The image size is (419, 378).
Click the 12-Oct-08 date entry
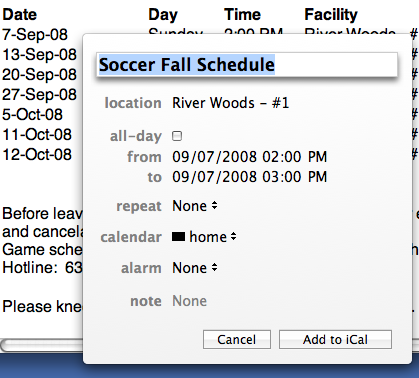coord(37,155)
